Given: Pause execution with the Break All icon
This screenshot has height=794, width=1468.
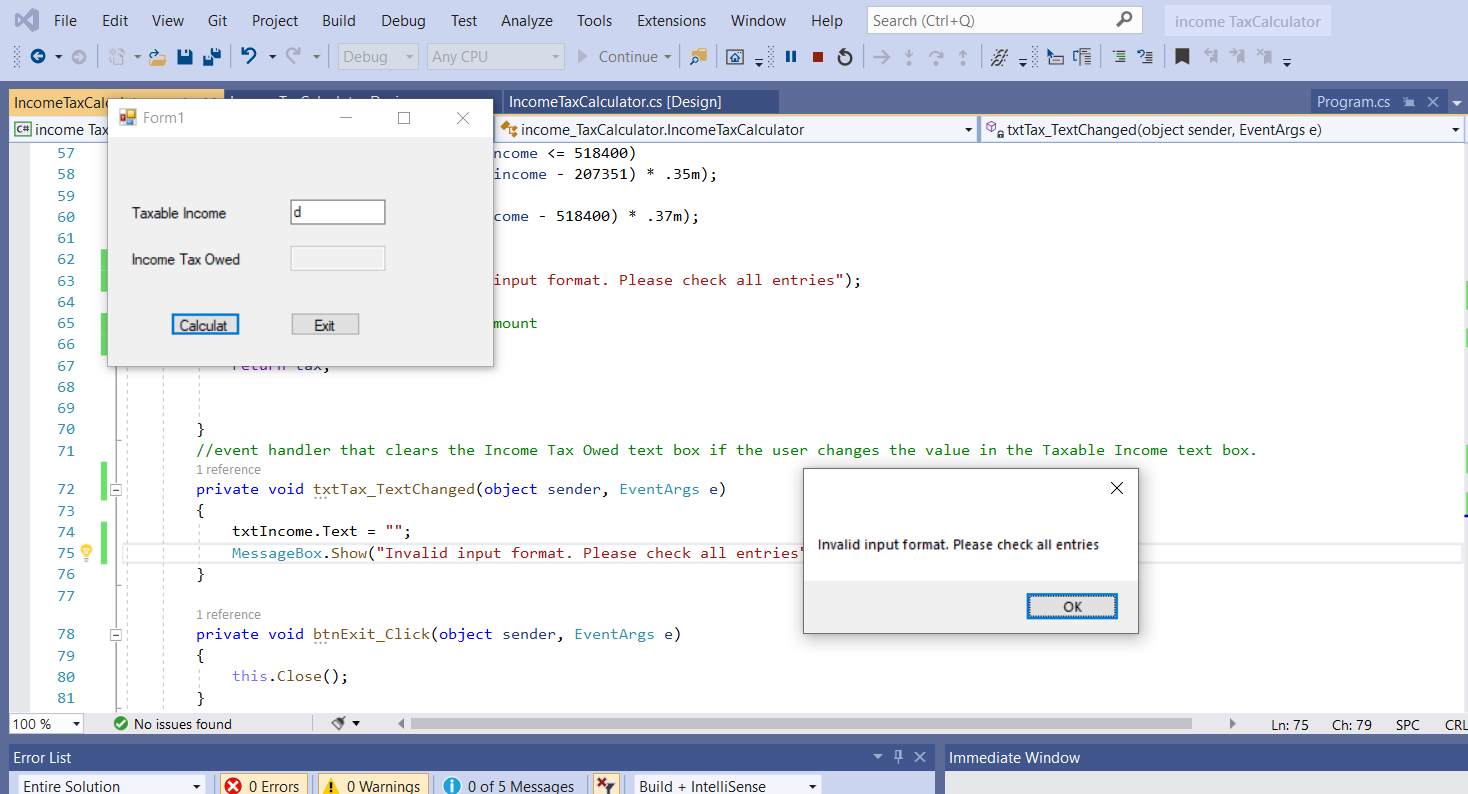Looking at the screenshot, I should [790, 57].
